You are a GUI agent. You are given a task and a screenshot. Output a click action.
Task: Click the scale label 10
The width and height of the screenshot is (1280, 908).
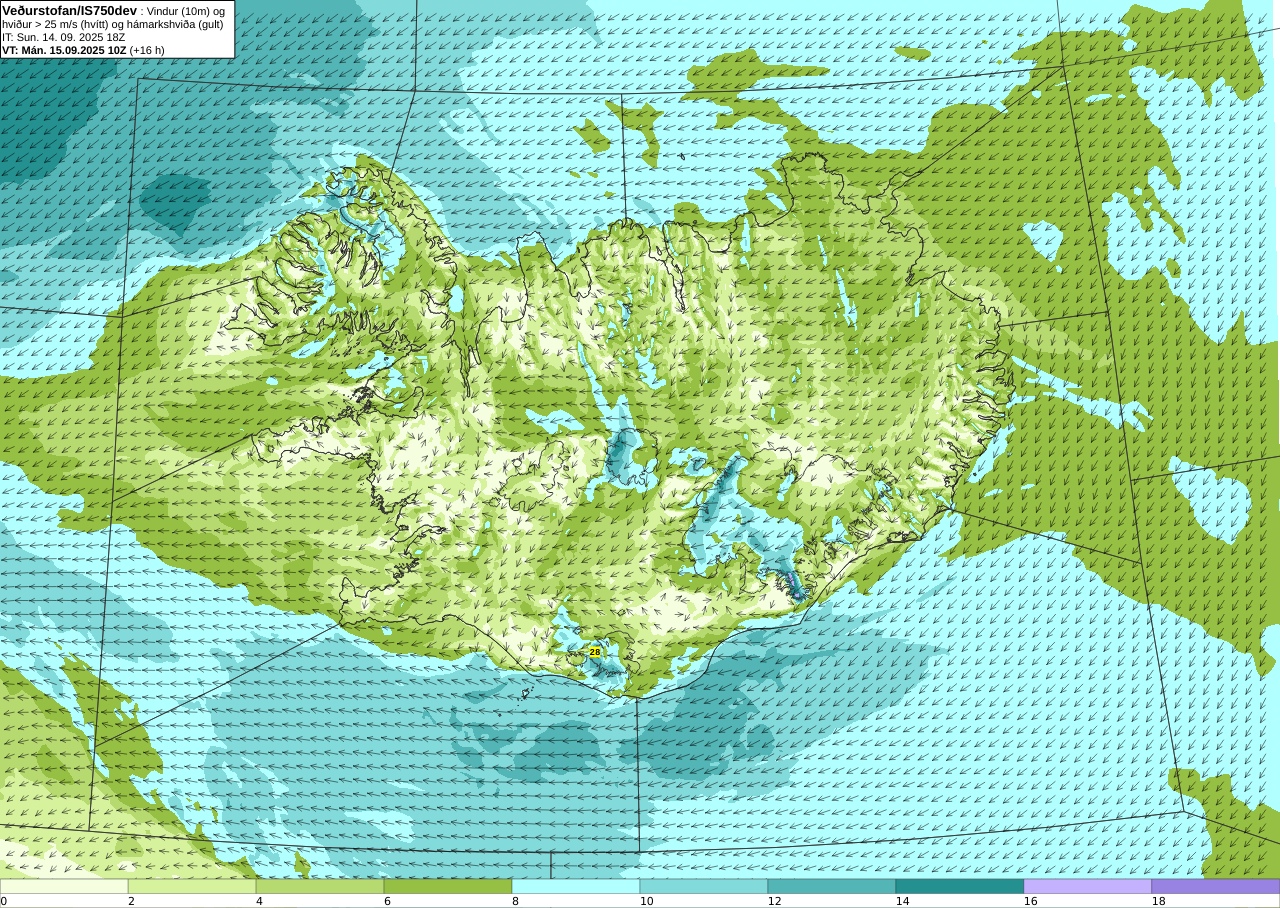coord(647,901)
